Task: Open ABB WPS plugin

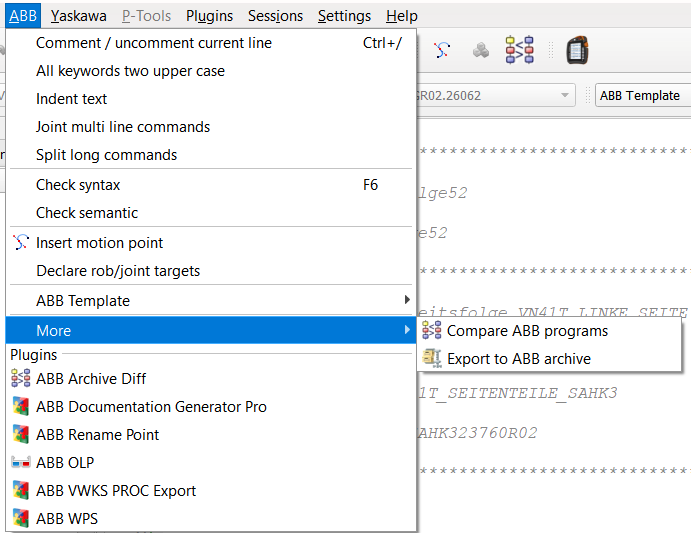Action: tap(211, 518)
